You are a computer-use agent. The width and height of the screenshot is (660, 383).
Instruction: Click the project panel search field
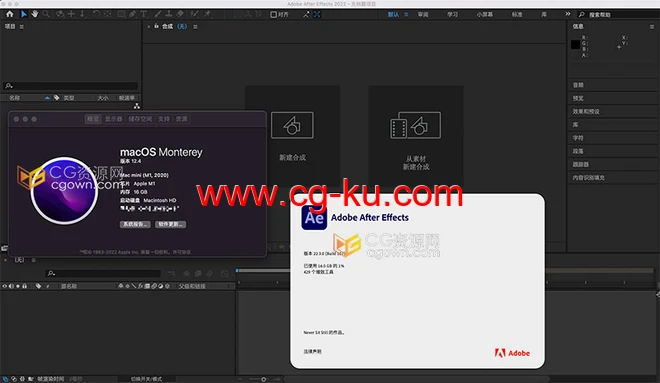[70, 86]
